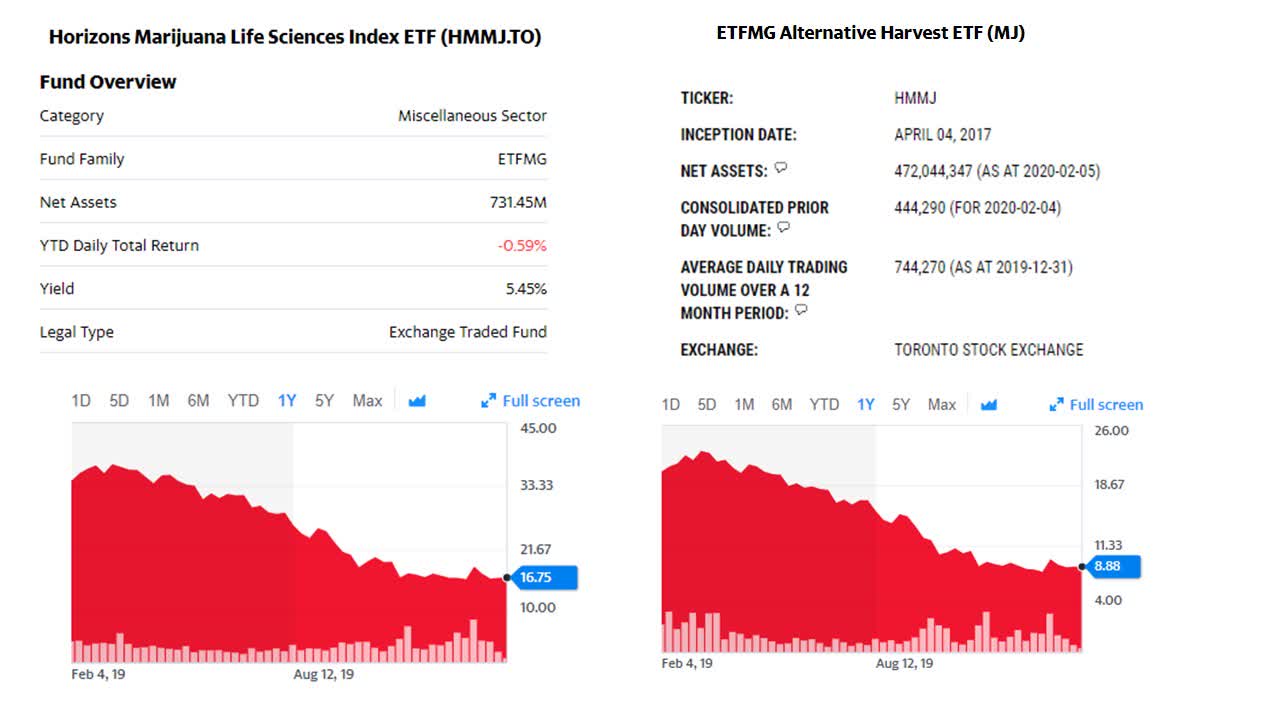
Task: Click the red YTD Daily Total Return value
Action: (523, 245)
